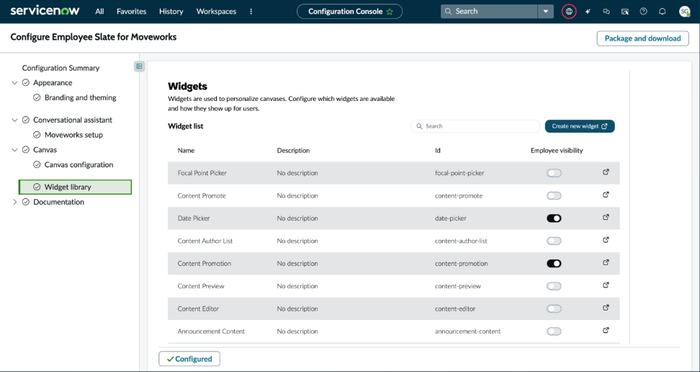Screen dimensions: 700x372
Task: Select Moveworks setup item
Action: [74, 135]
